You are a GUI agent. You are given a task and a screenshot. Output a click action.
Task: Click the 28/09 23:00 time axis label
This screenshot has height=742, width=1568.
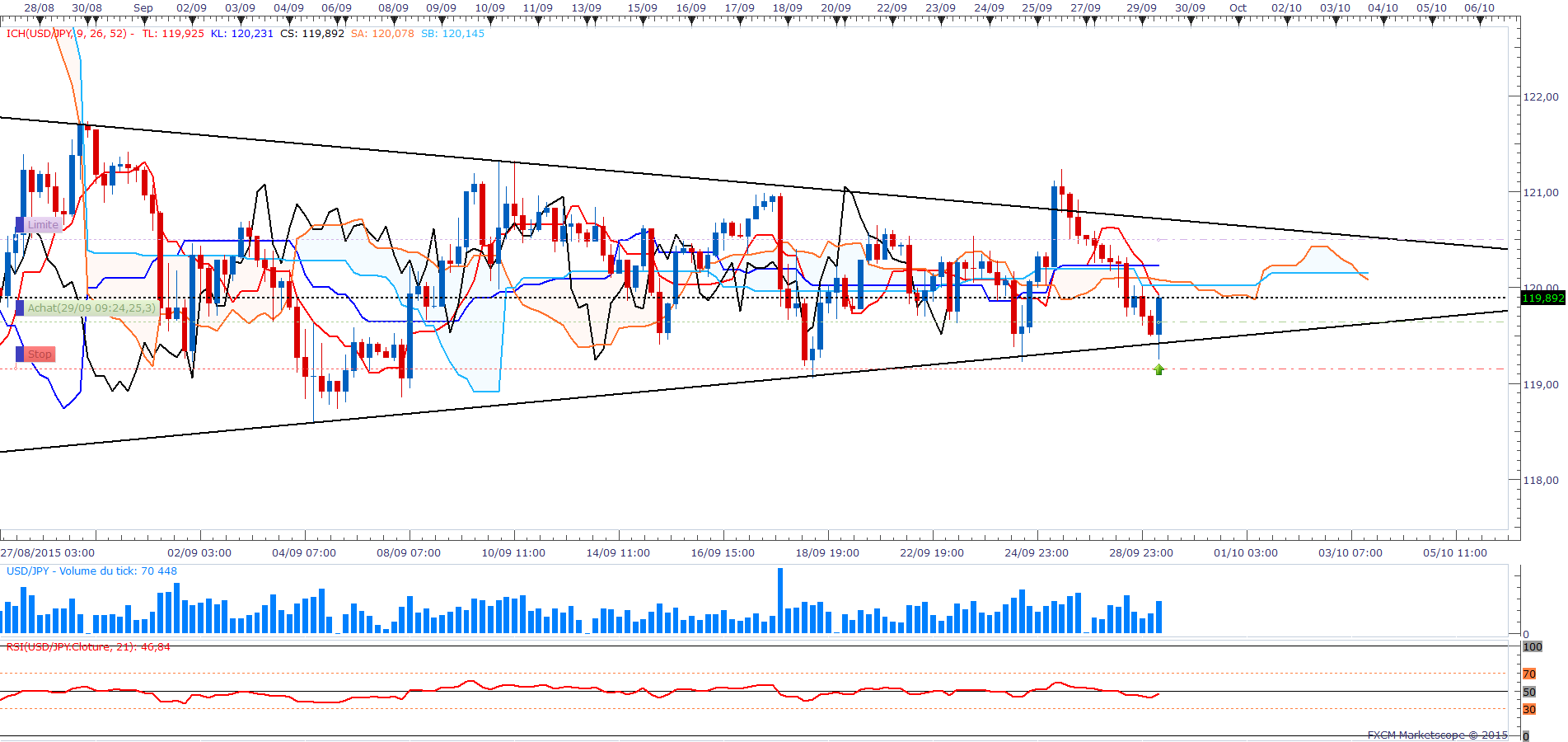[x=1141, y=553]
